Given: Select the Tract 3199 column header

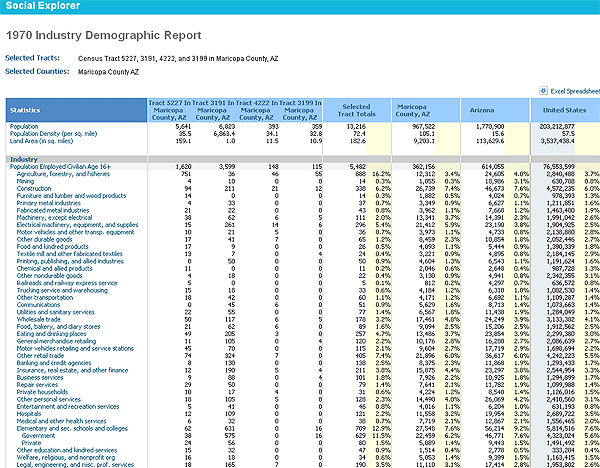Looking at the screenshot, I should click(304, 109).
